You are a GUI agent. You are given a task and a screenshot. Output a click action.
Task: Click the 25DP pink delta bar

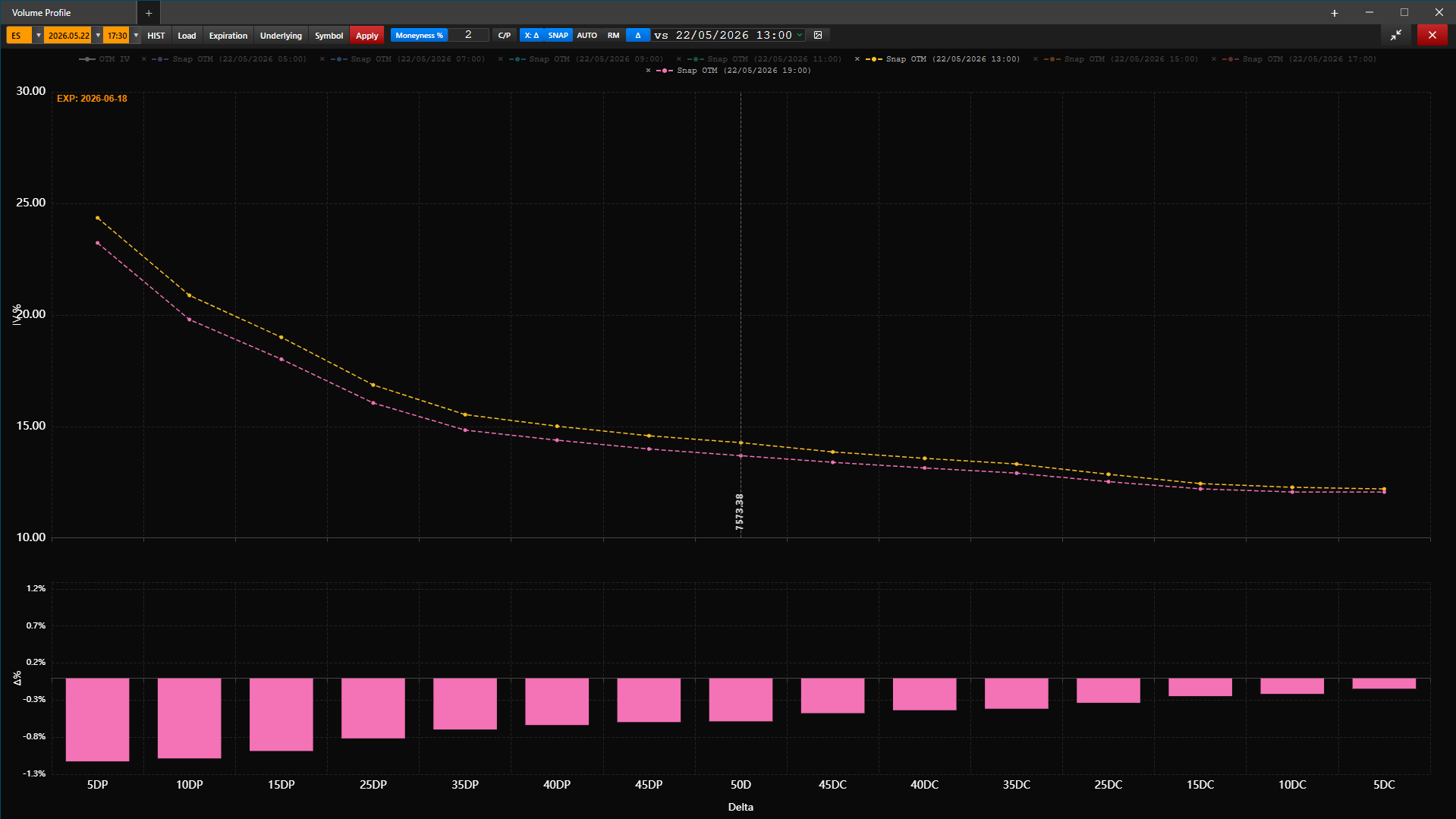click(373, 708)
